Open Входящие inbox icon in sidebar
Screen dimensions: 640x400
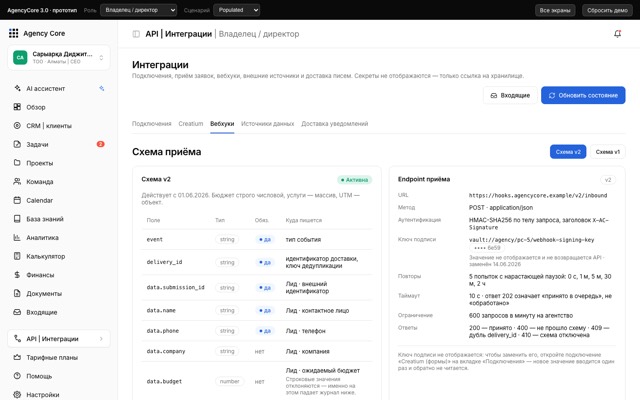point(17,312)
